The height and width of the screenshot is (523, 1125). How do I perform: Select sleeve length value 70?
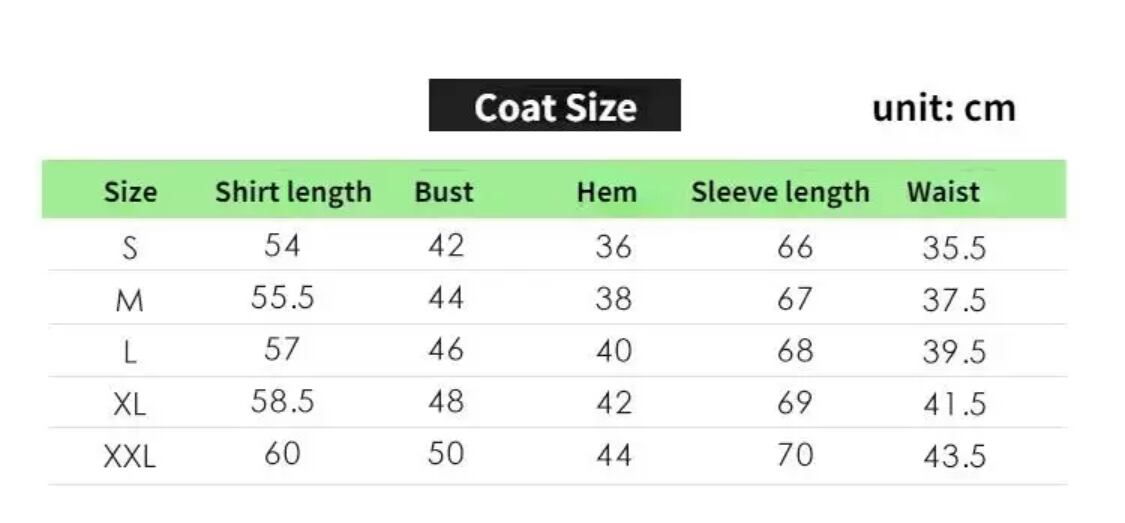click(x=795, y=455)
